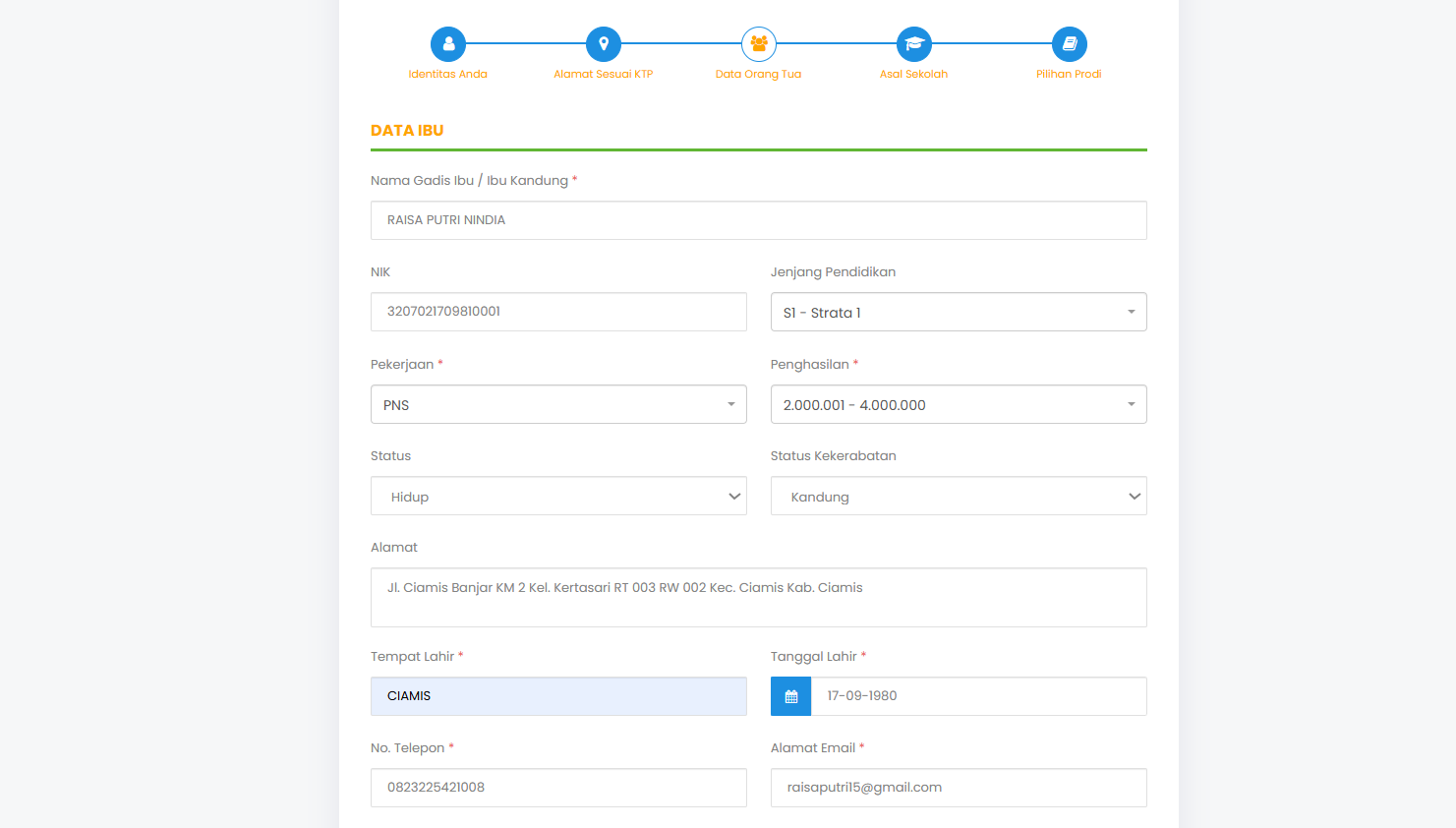Expand the Jenjang Pendidikan dropdown
The width and height of the screenshot is (1456, 828).
[959, 313]
